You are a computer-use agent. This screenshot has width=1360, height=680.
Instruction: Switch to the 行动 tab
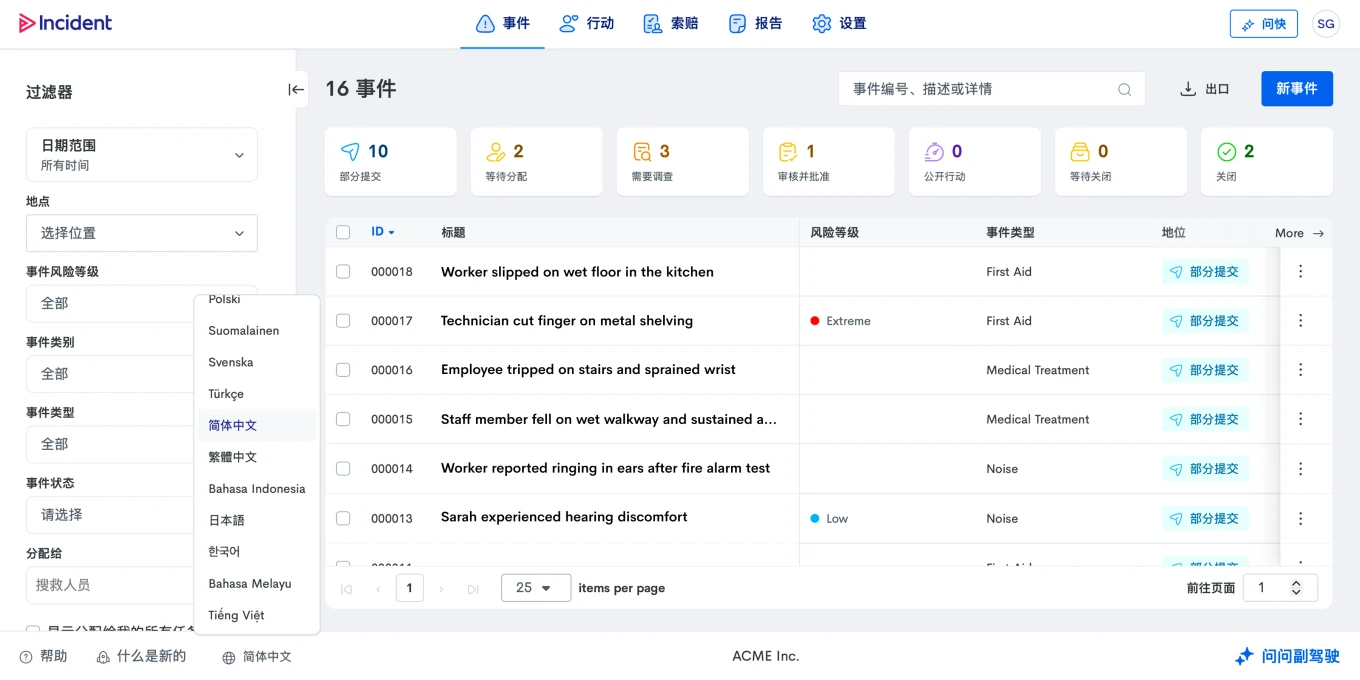tap(587, 23)
